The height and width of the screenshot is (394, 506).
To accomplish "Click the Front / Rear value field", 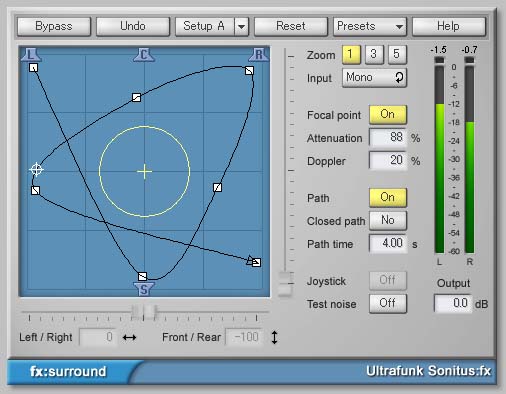I will click(x=245, y=337).
